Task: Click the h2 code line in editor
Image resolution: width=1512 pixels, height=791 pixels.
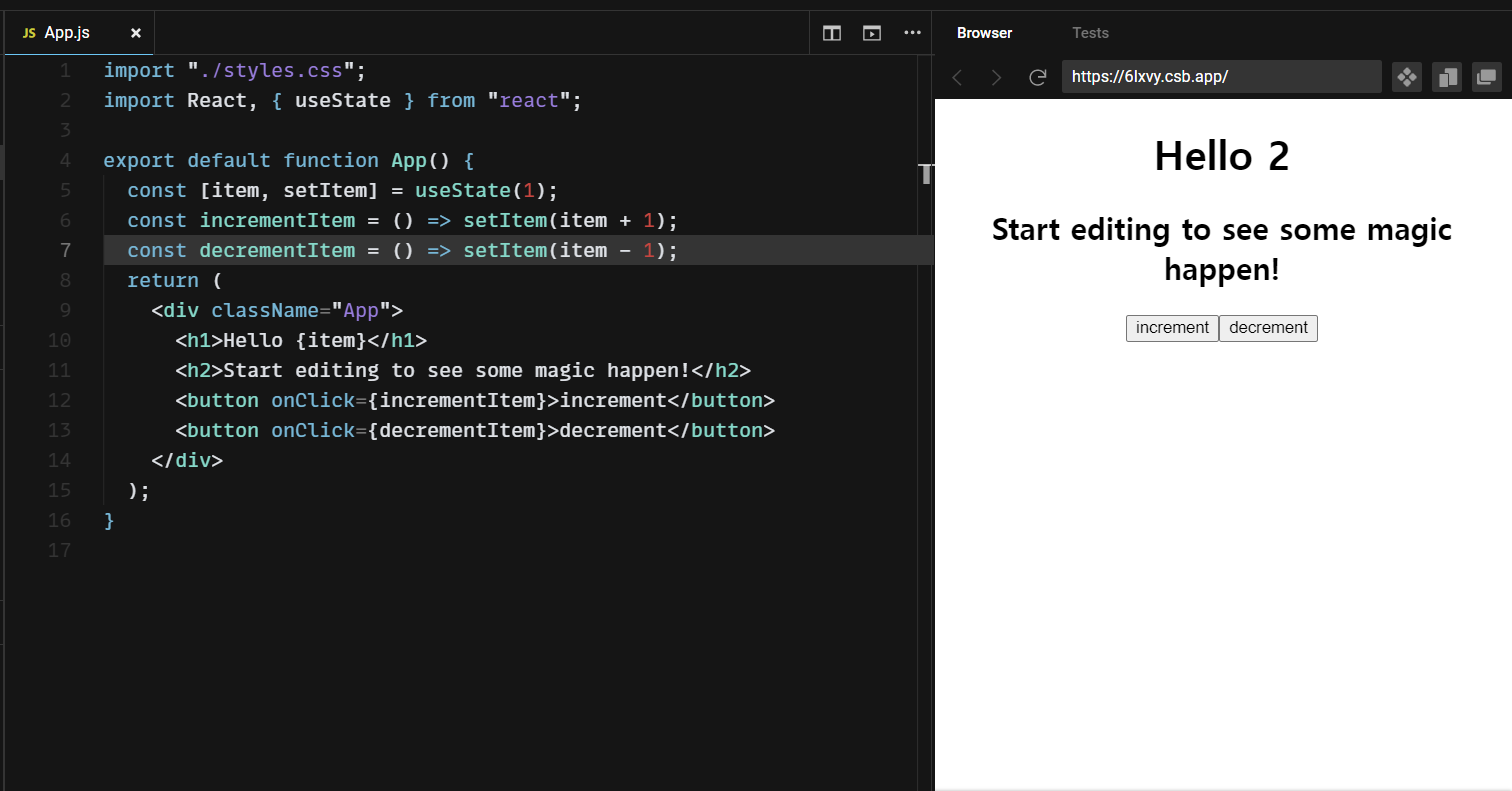Action: [463, 370]
